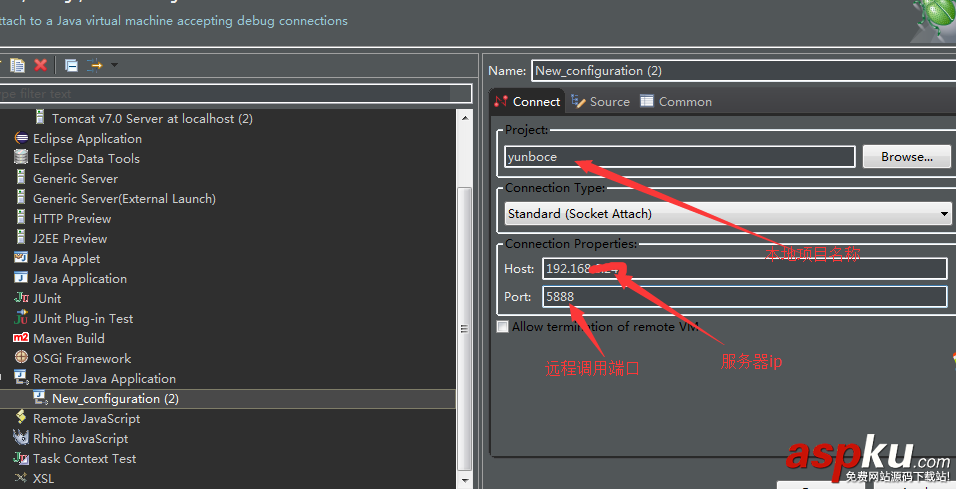Viewport: 956px width, 489px height.
Task: Switch to the Source tab
Action: [x=601, y=102]
